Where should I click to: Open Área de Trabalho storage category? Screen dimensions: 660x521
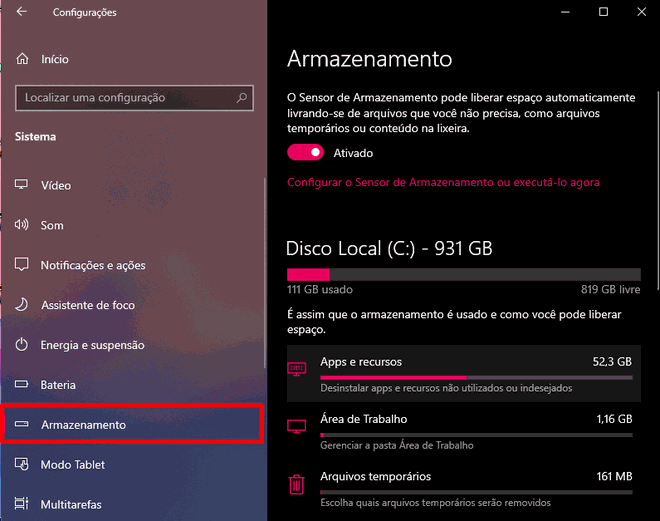coord(464,431)
